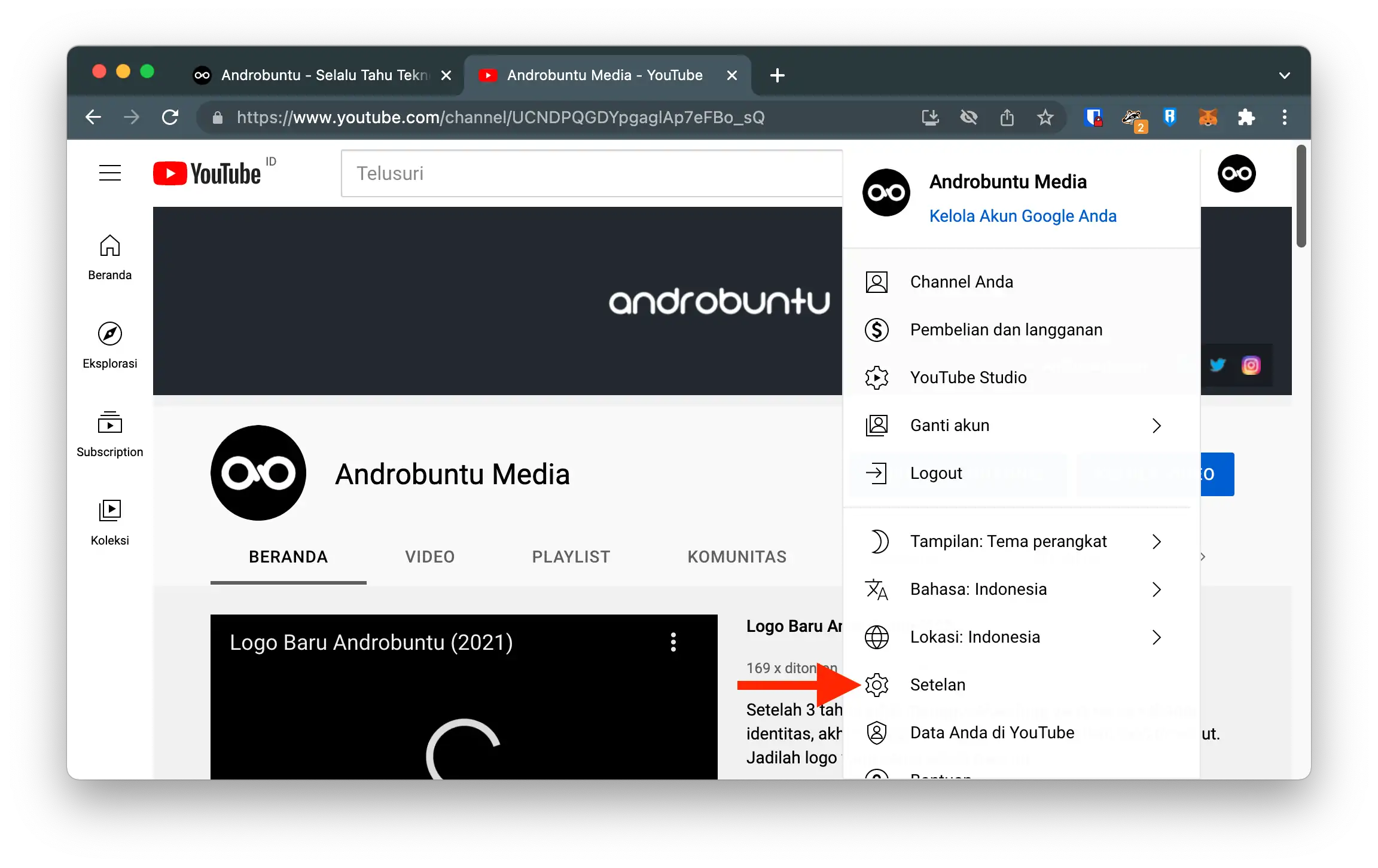Select the KOMUNITAS tab
The width and height of the screenshot is (1378, 868).
tap(737, 557)
